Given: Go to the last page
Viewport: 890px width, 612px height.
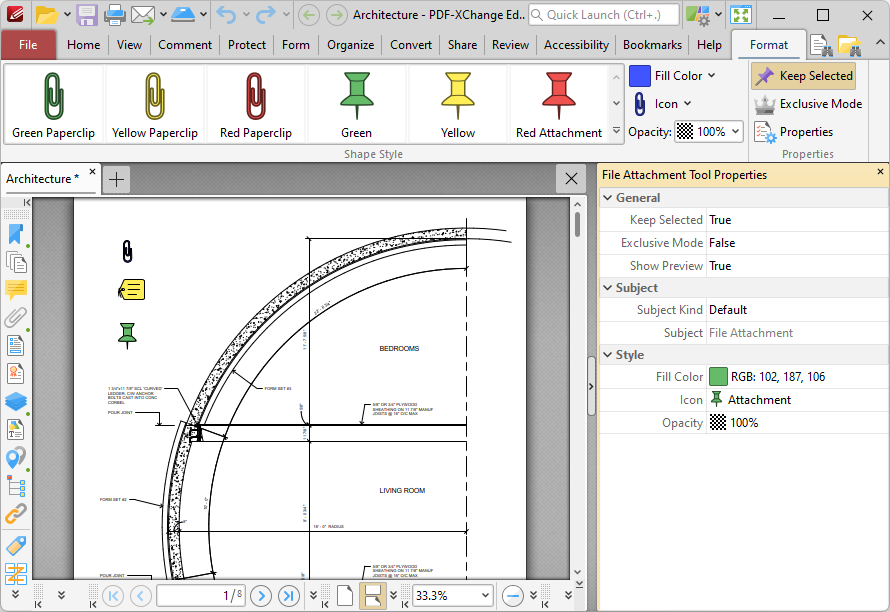Looking at the screenshot, I should 289,596.
